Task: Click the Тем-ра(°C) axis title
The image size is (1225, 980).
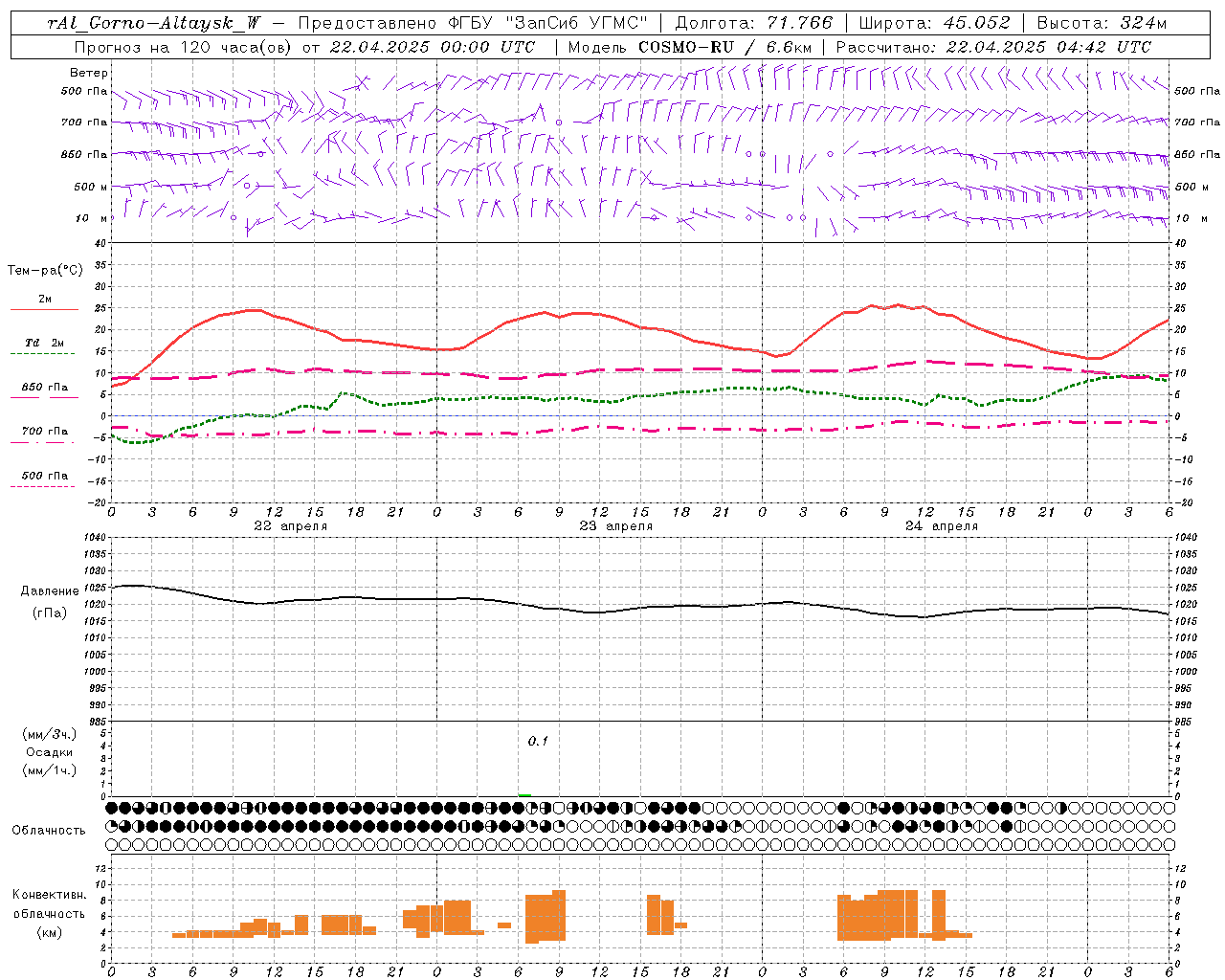Action: point(45,271)
